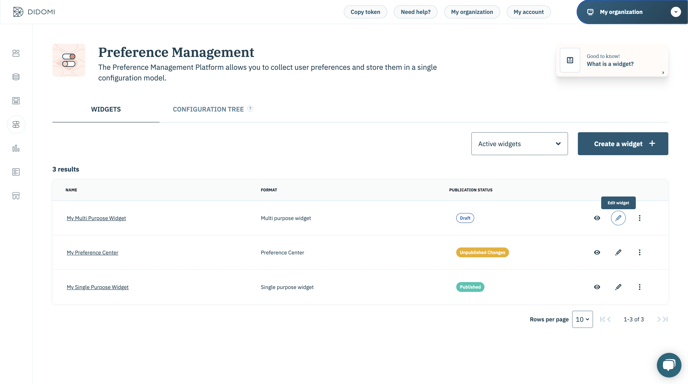Click the Publication Status column header

click(x=470, y=190)
